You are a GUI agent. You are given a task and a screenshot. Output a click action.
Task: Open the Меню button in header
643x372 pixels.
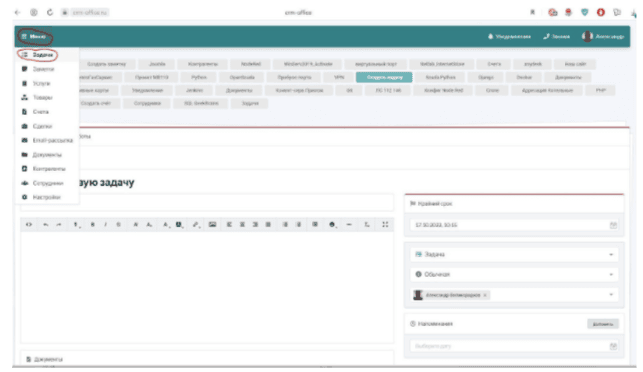[34, 37]
